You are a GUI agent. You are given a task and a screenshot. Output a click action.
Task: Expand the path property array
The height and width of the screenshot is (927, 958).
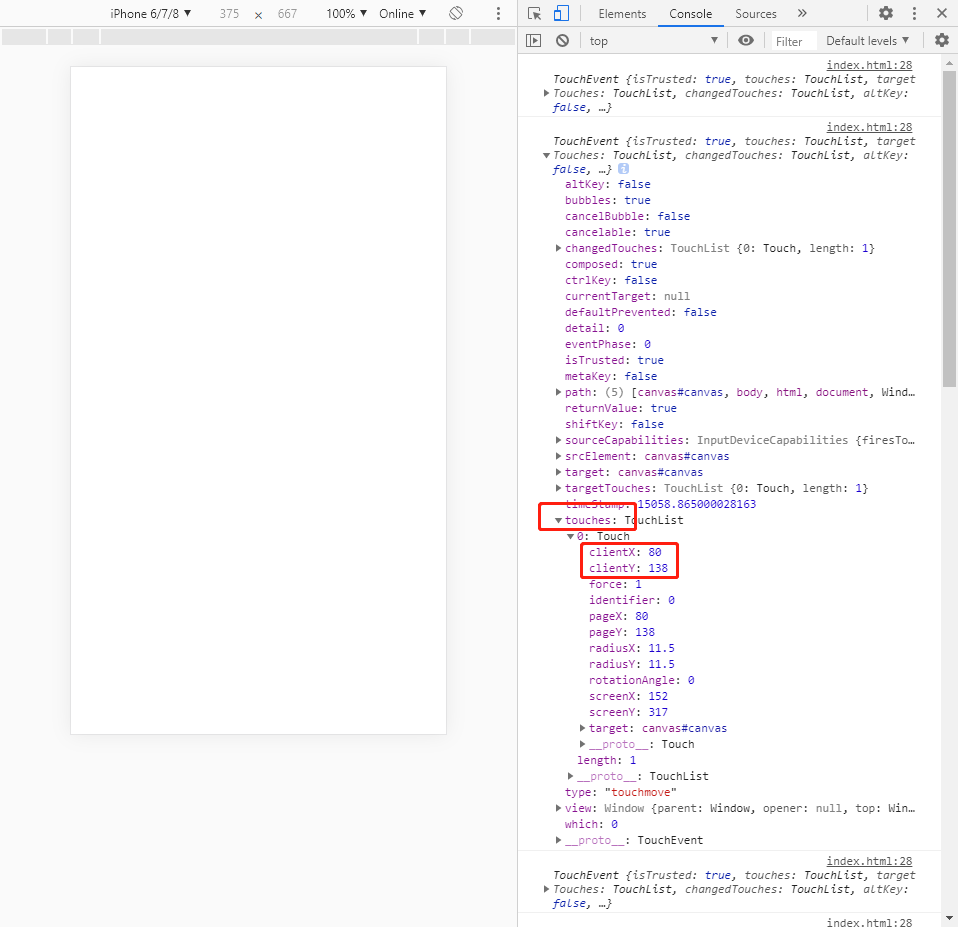coord(558,392)
